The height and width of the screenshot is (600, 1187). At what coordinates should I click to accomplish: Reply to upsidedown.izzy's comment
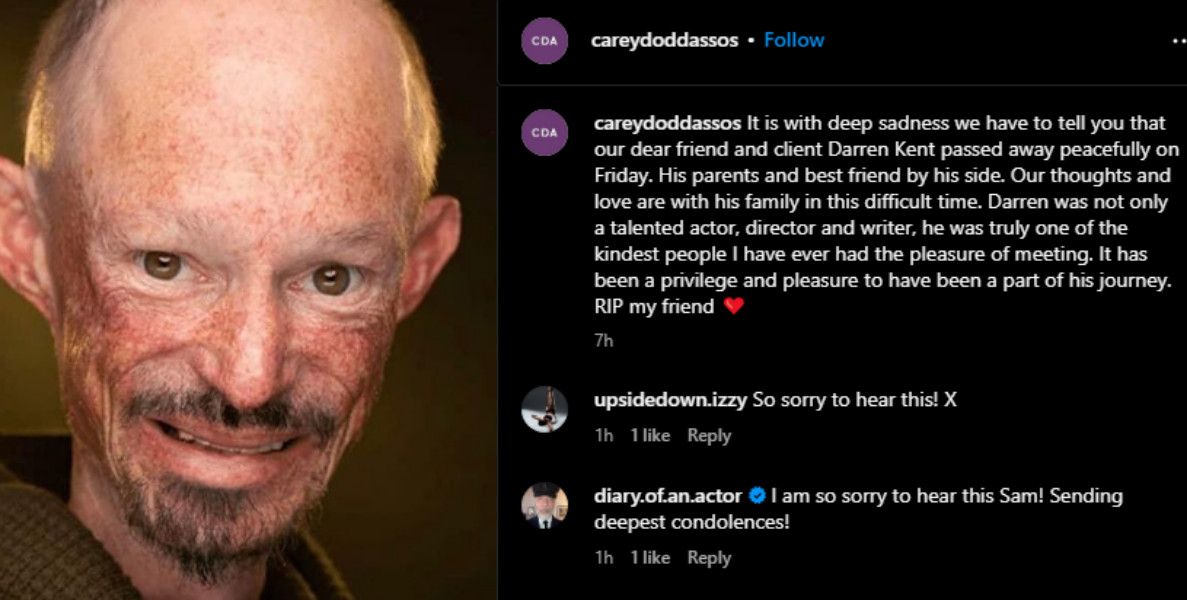coord(709,436)
